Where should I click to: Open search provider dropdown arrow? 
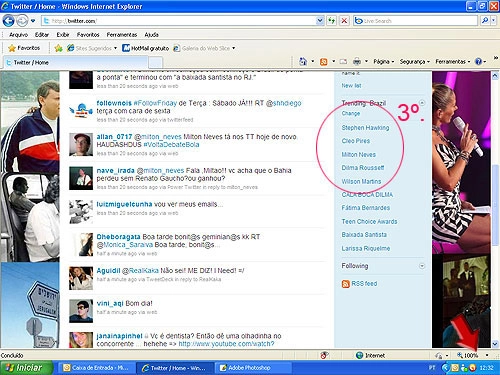tap(494, 21)
